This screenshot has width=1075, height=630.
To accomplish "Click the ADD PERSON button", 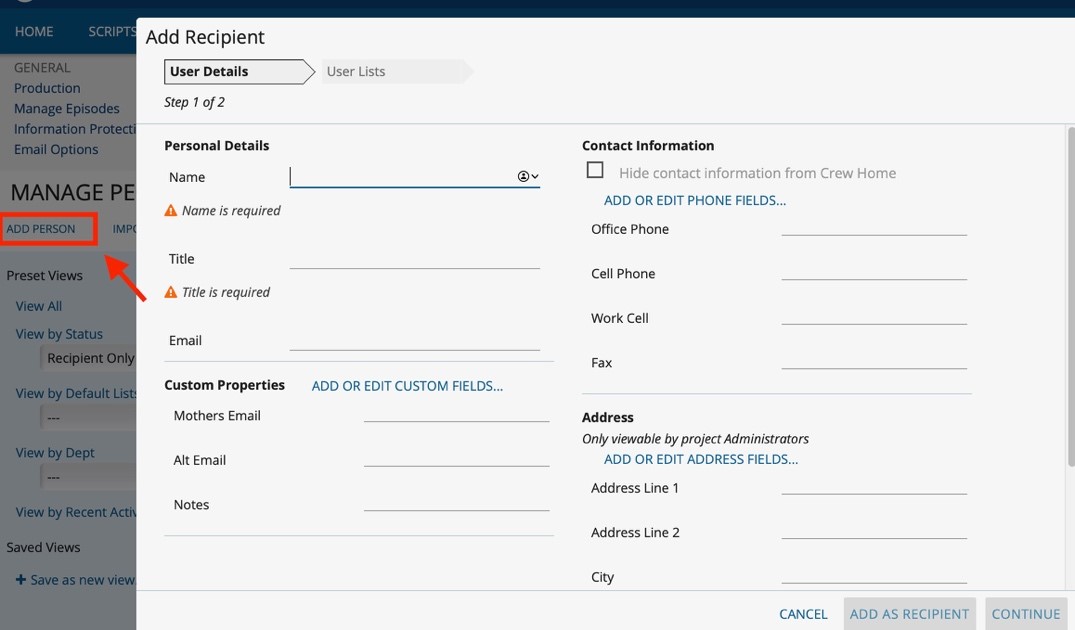I will point(40,228).
